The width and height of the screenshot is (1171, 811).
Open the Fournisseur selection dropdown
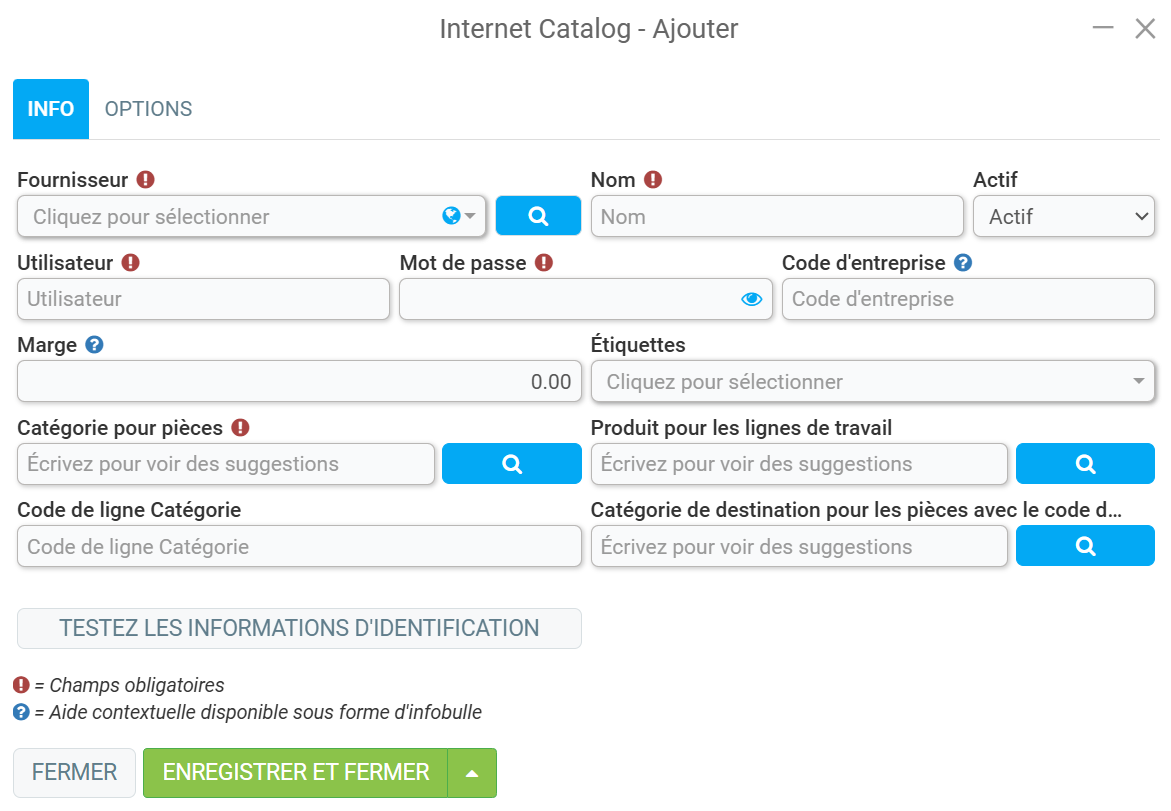click(x=252, y=217)
